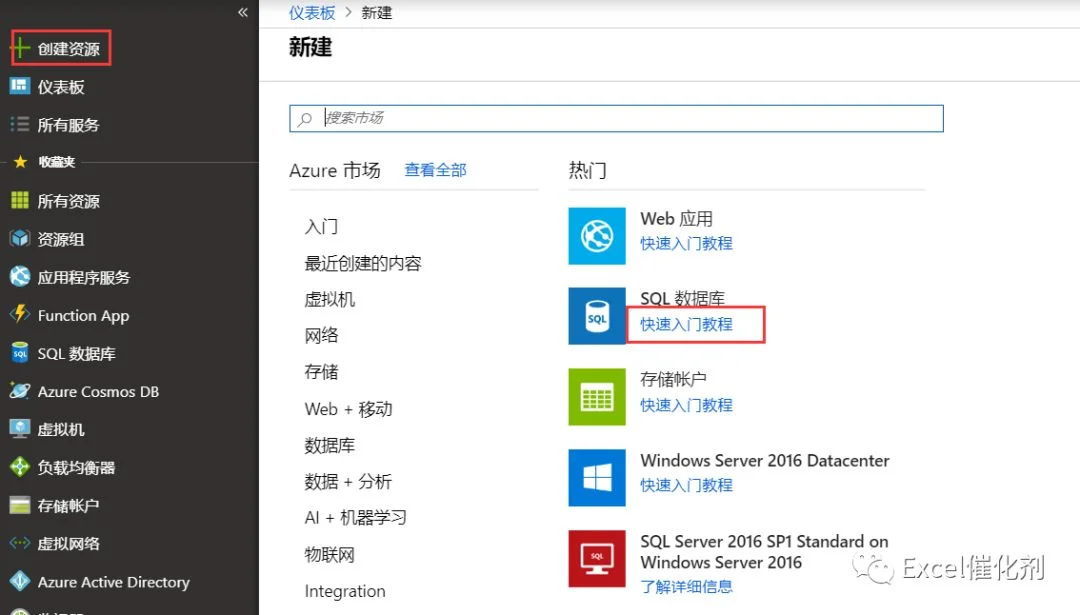Select the Integration marketplace category

(345, 591)
